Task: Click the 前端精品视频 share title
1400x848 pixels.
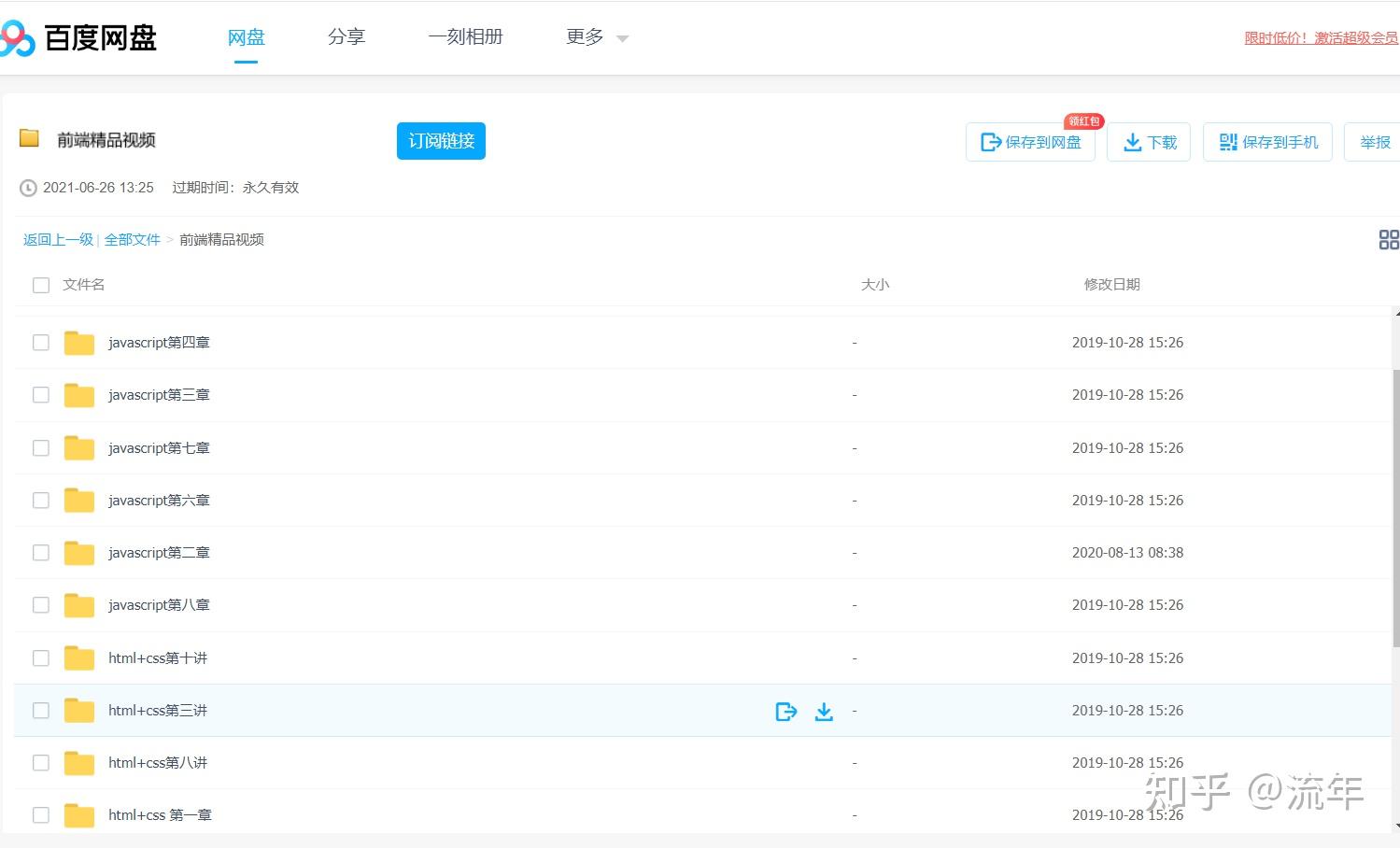Action: point(106,140)
